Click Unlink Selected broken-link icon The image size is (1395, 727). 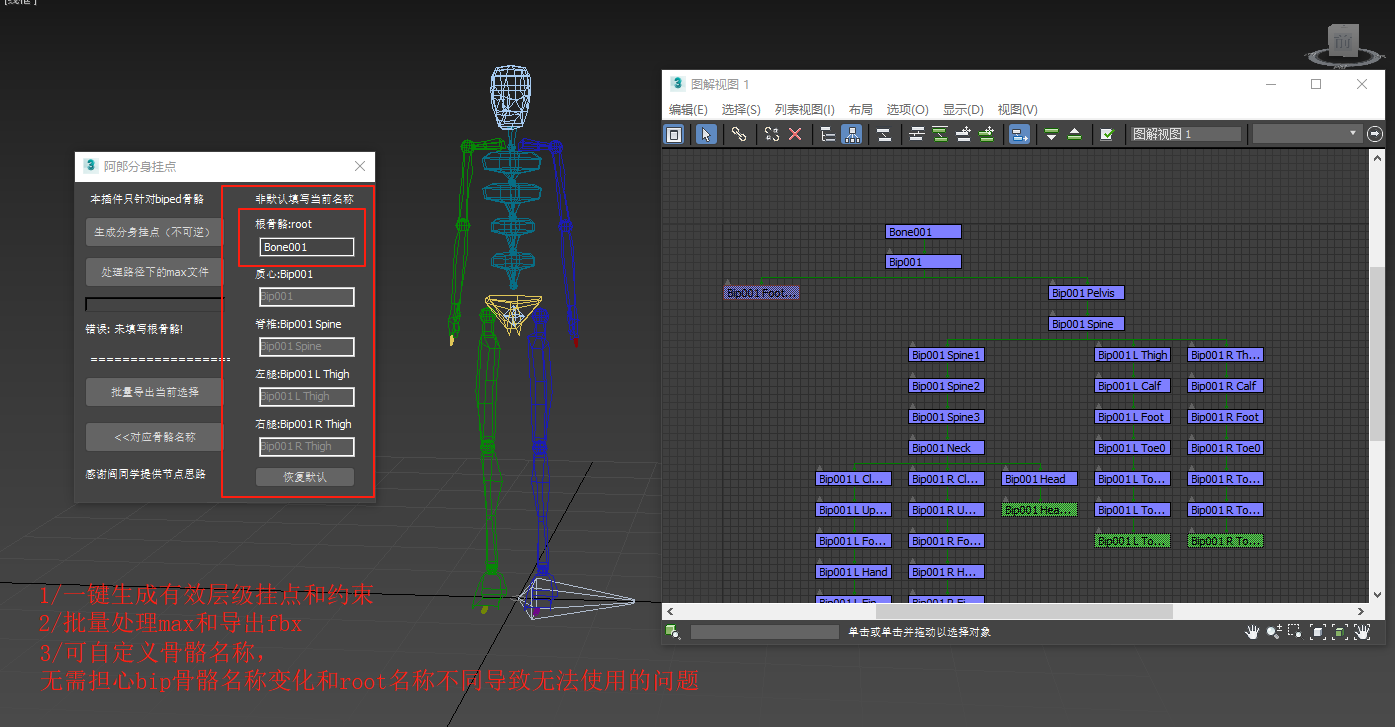coord(771,134)
